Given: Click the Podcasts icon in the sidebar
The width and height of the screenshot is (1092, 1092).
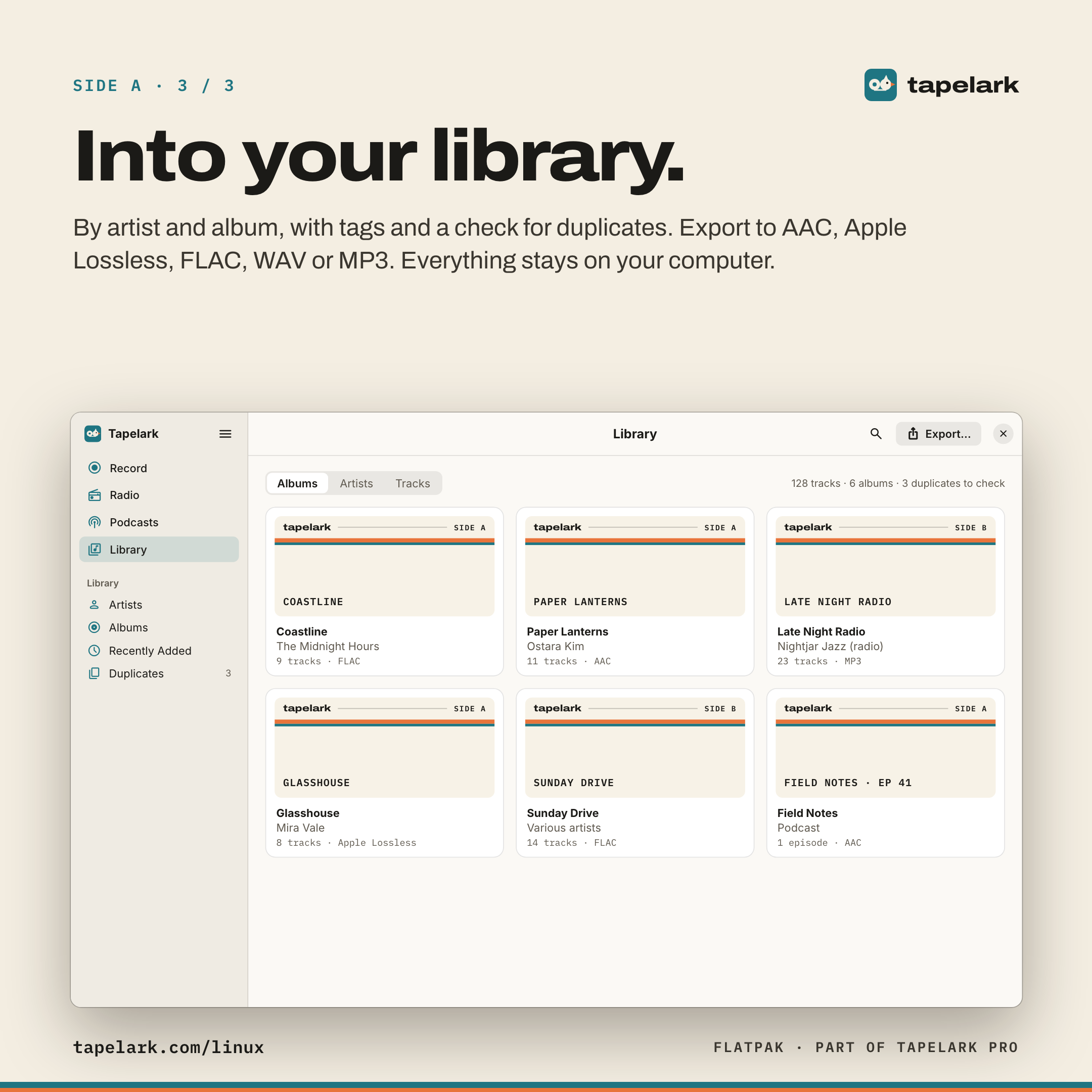Looking at the screenshot, I should (95, 522).
